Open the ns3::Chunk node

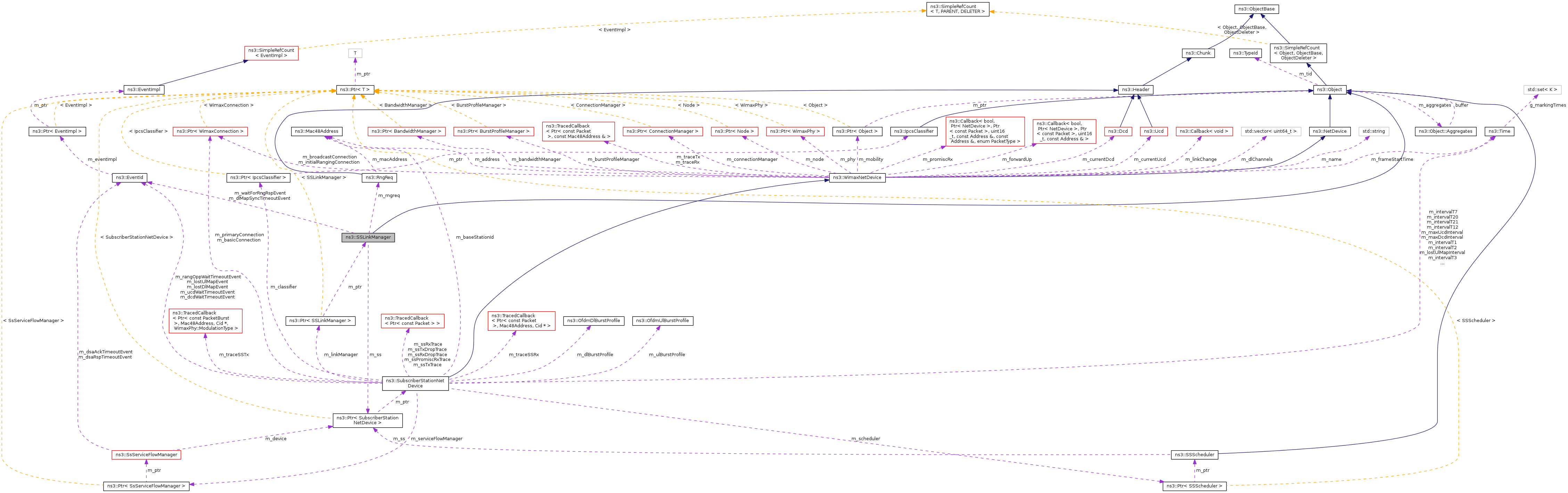pos(1198,53)
